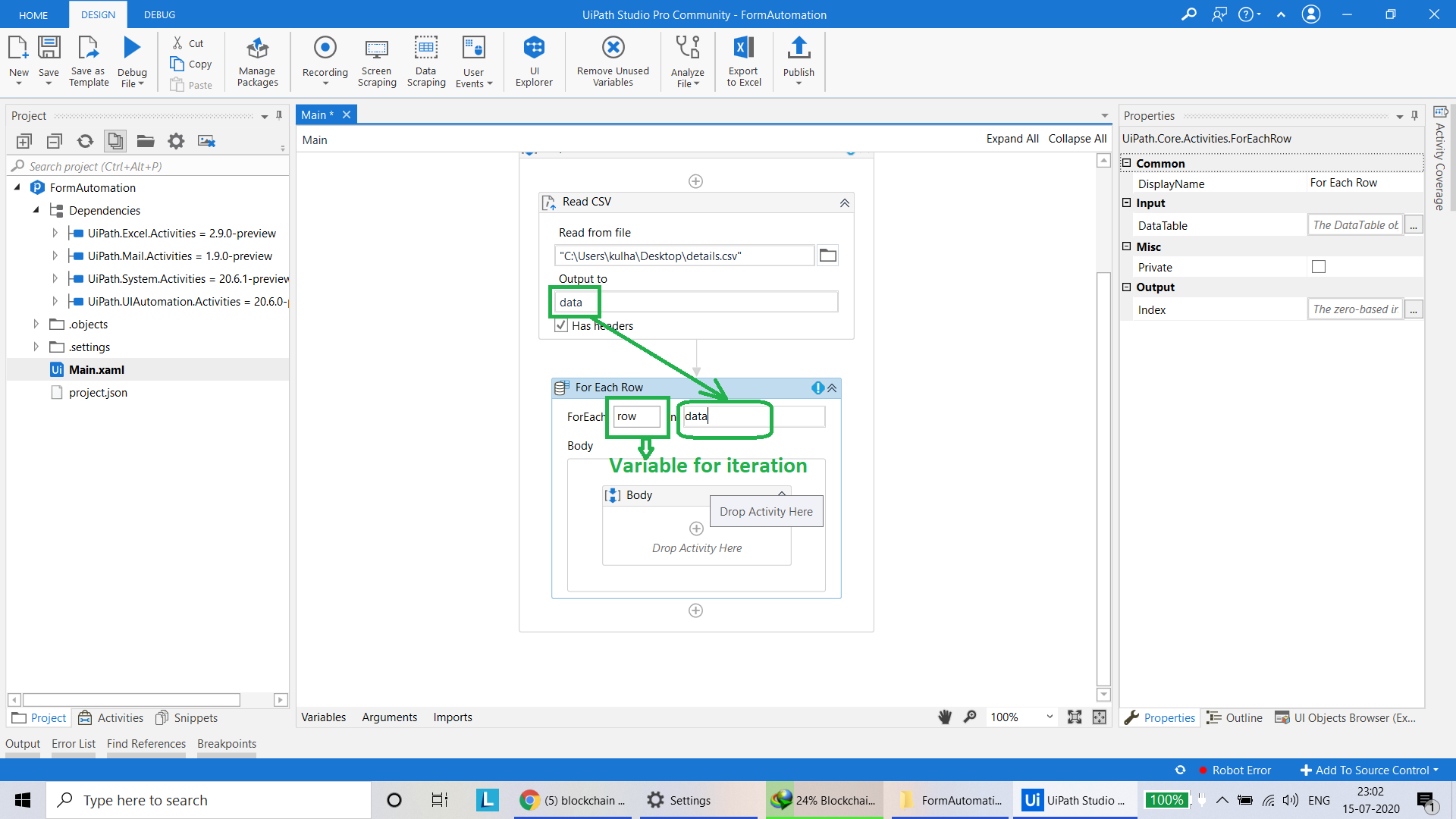The height and width of the screenshot is (819, 1456).
Task: Click the Variables panel tab
Action: [x=323, y=717]
